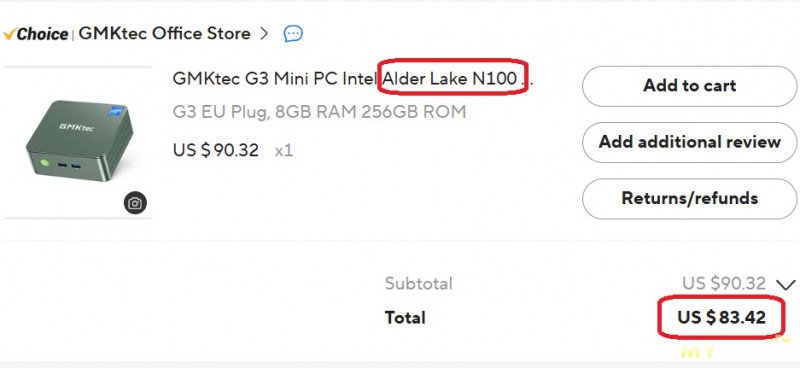Click the gray subtotal amount US $90.32

click(x=724, y=283)
